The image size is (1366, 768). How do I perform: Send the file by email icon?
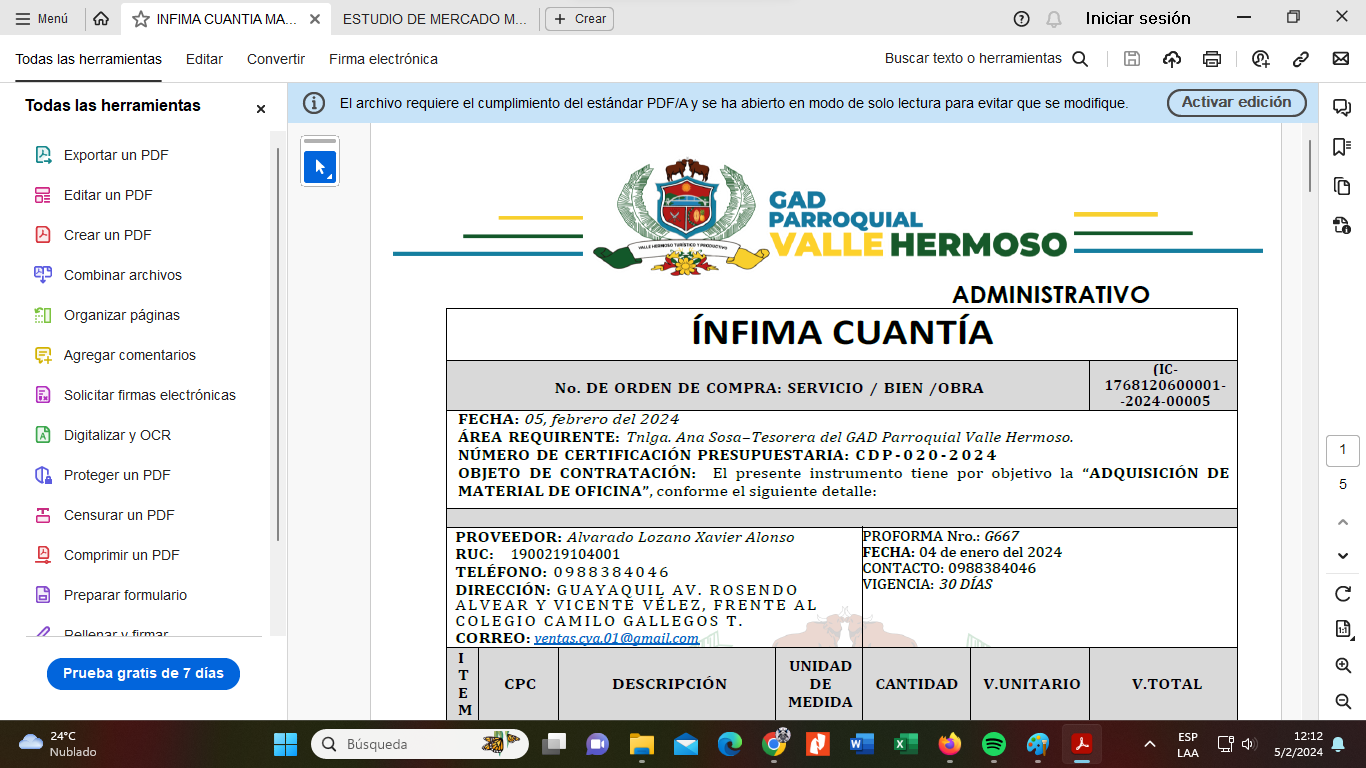click(1341, 59)
